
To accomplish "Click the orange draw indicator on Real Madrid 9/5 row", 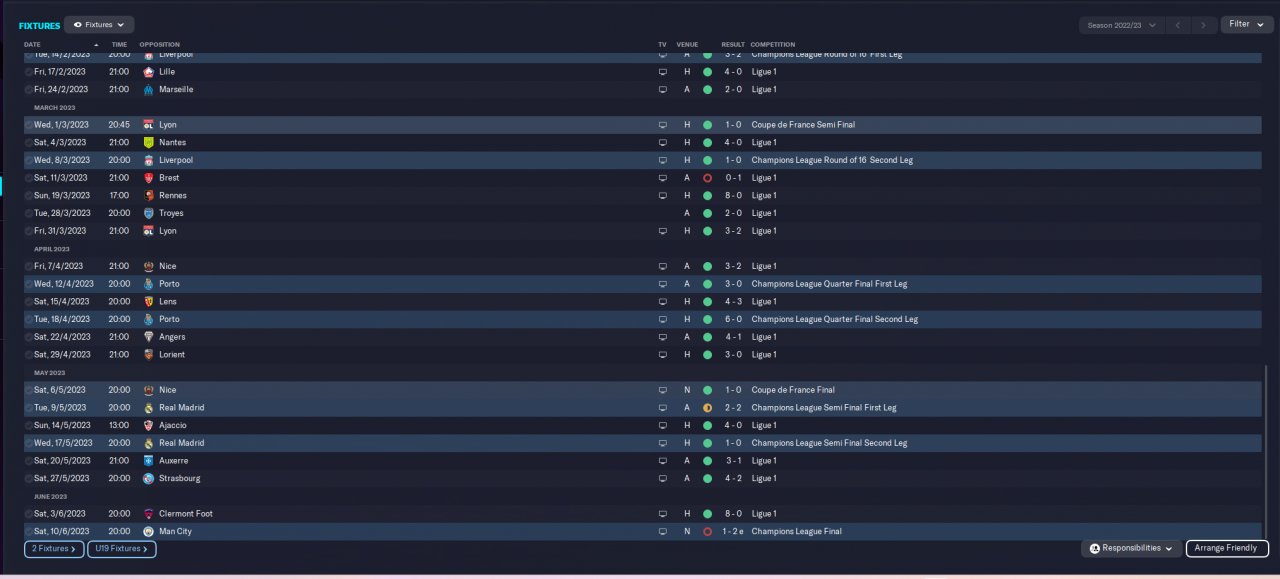I will click(x=707, y=408).
